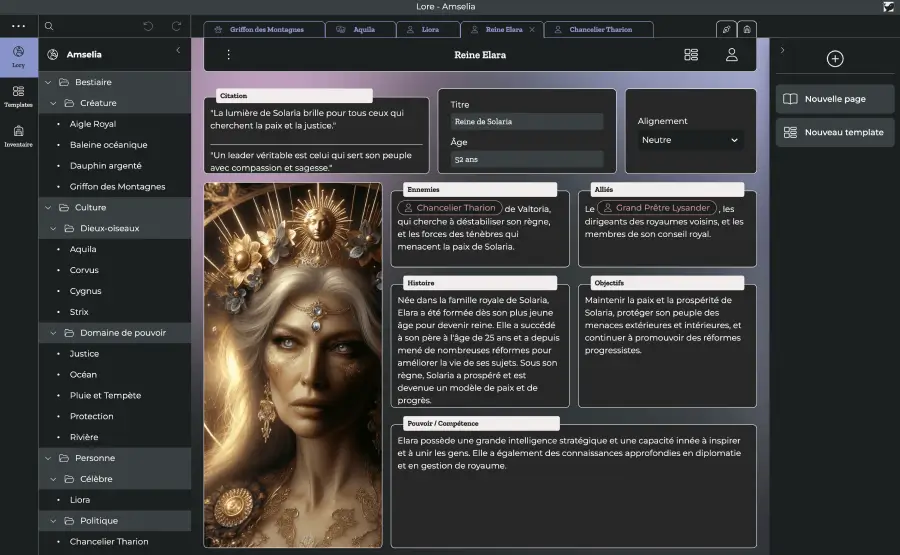Click the Âge field 52 ans
The height and width of the screenshot is (555, 900).
tap(526, 159)
